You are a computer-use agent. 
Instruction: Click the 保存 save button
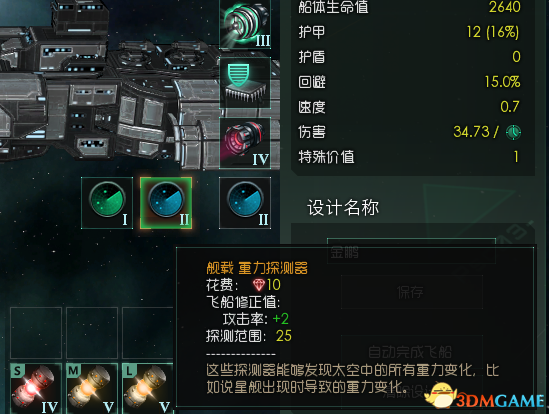click(412, 292)
